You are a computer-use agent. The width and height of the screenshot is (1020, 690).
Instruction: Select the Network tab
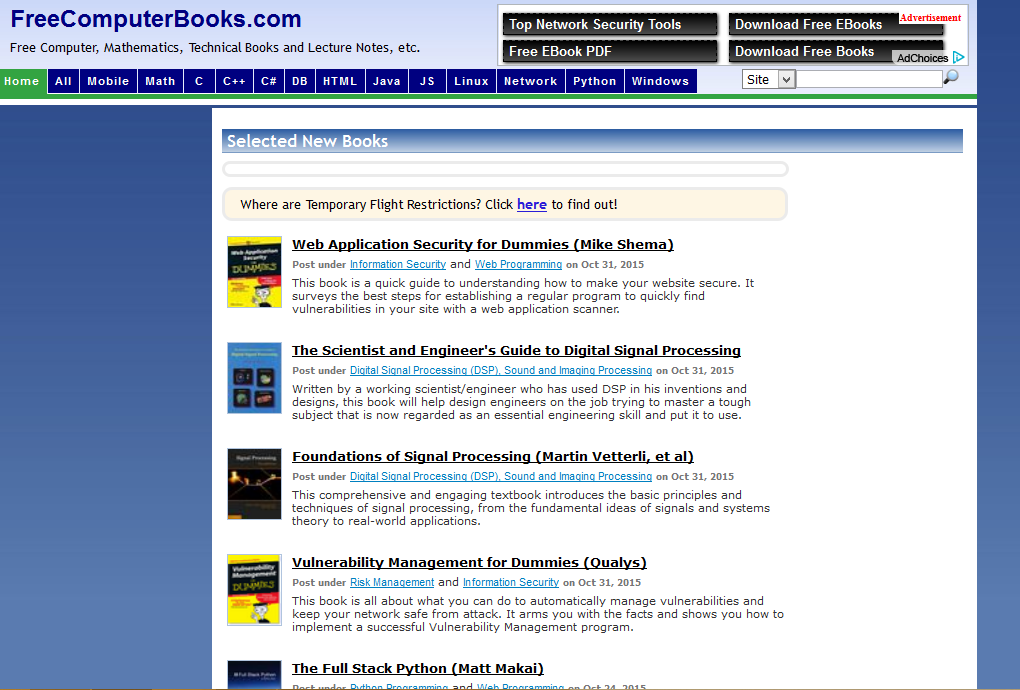(530, 81)
